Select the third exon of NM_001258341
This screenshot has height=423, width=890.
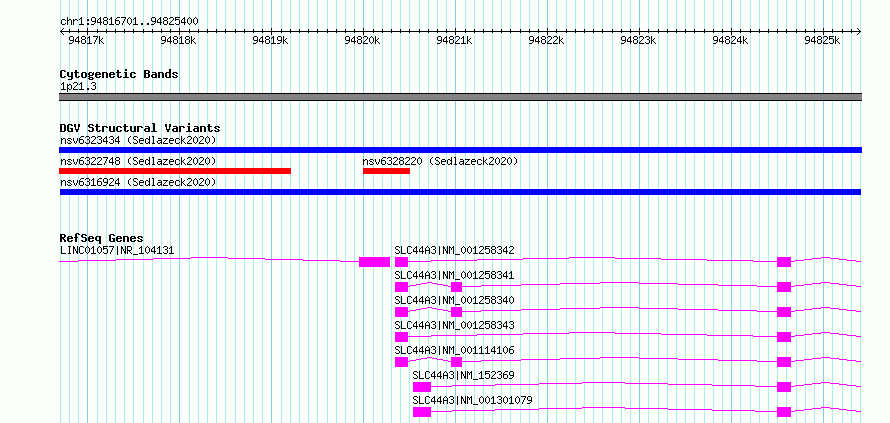pos(784,287)
